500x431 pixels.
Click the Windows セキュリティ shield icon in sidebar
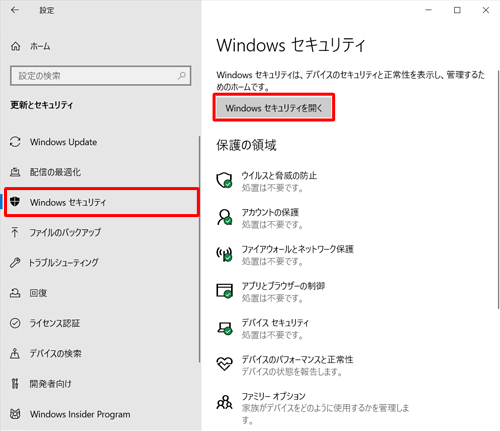coord(15,202)
